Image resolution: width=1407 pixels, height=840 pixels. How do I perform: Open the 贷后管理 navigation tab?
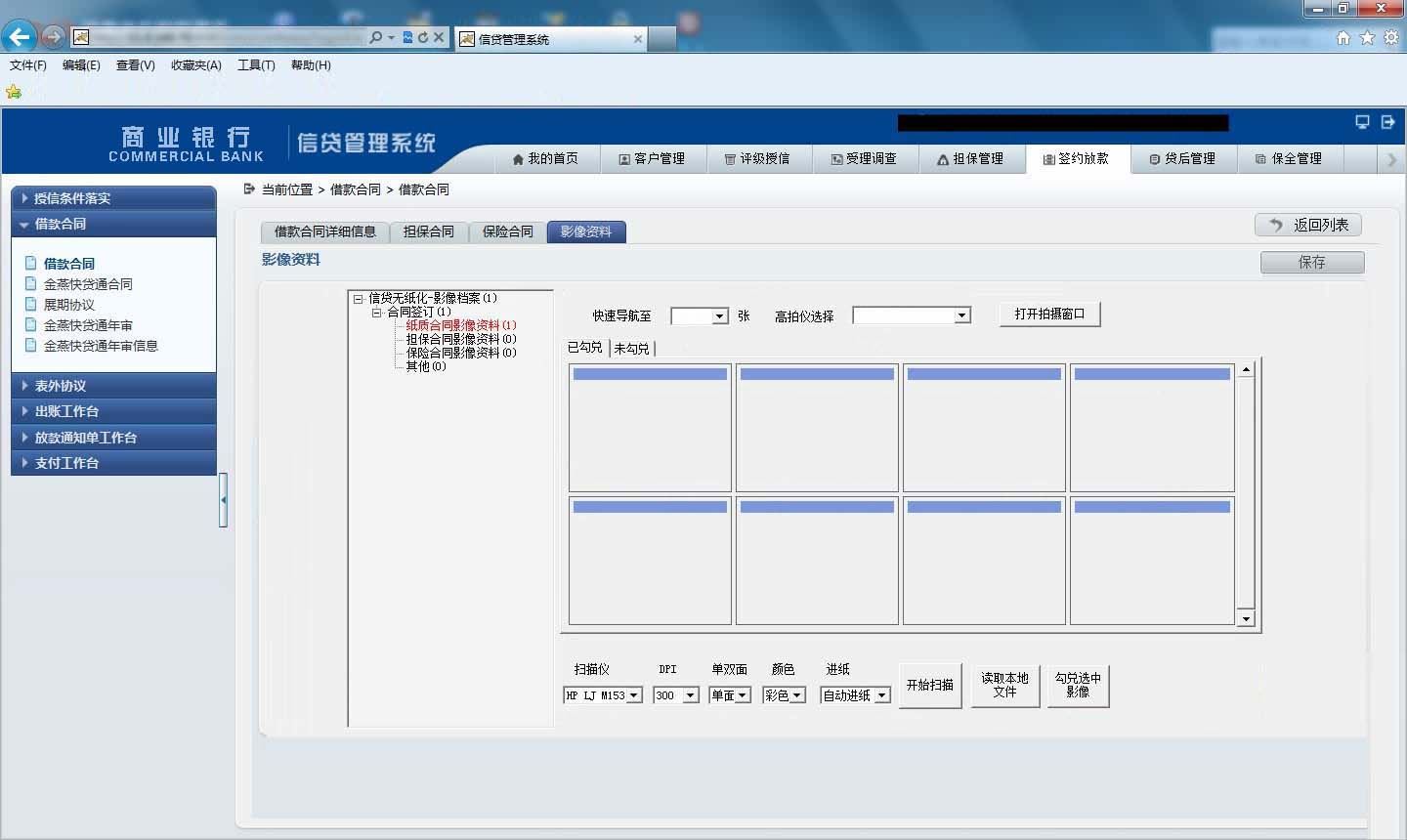pos(1184,158)
